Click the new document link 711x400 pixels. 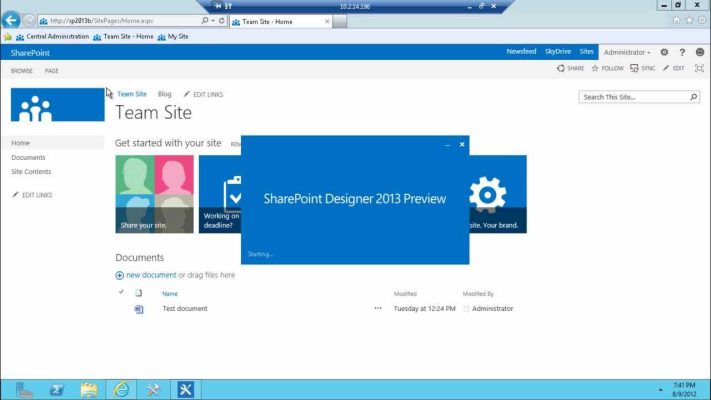151,275
